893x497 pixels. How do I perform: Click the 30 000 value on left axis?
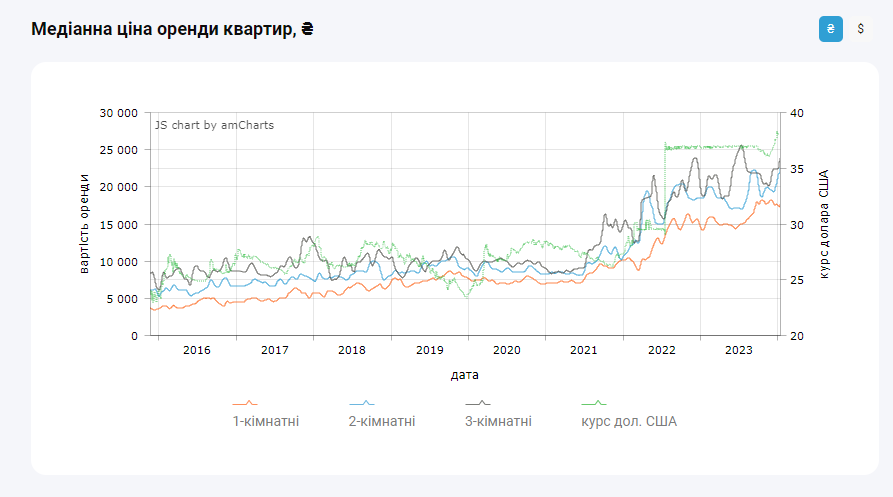click(x=119, y=113)
